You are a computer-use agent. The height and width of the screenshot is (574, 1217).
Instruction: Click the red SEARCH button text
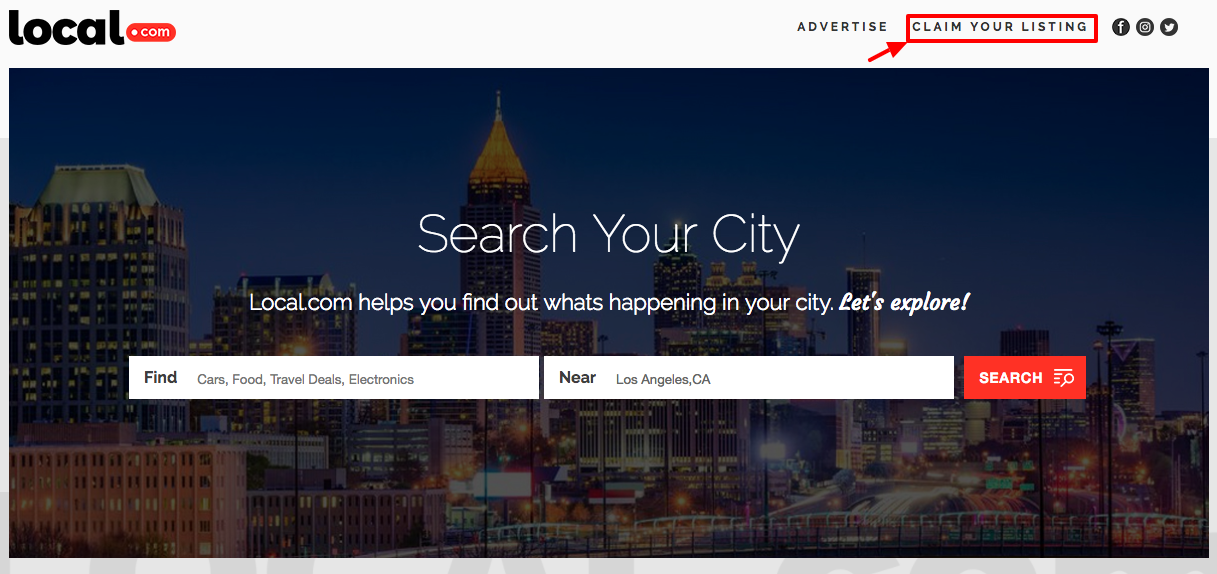point(1011,378)
